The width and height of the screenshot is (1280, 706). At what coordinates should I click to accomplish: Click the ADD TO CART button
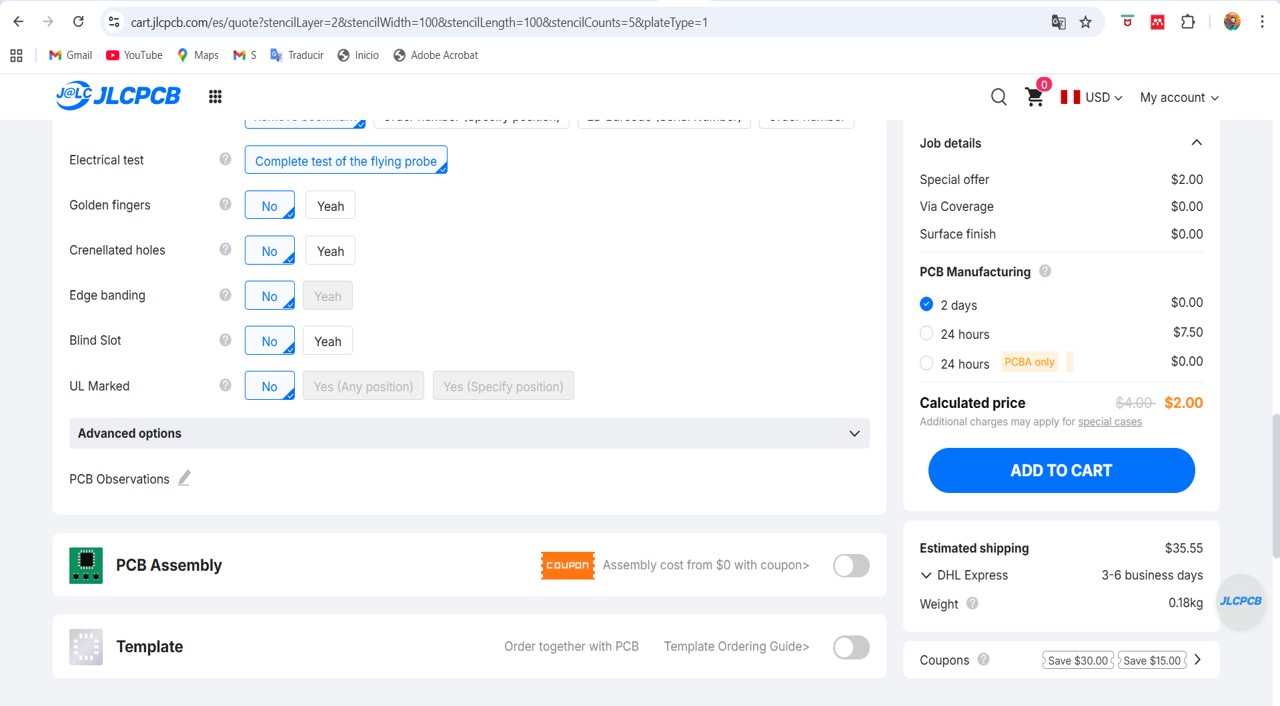pos(1061,470)
